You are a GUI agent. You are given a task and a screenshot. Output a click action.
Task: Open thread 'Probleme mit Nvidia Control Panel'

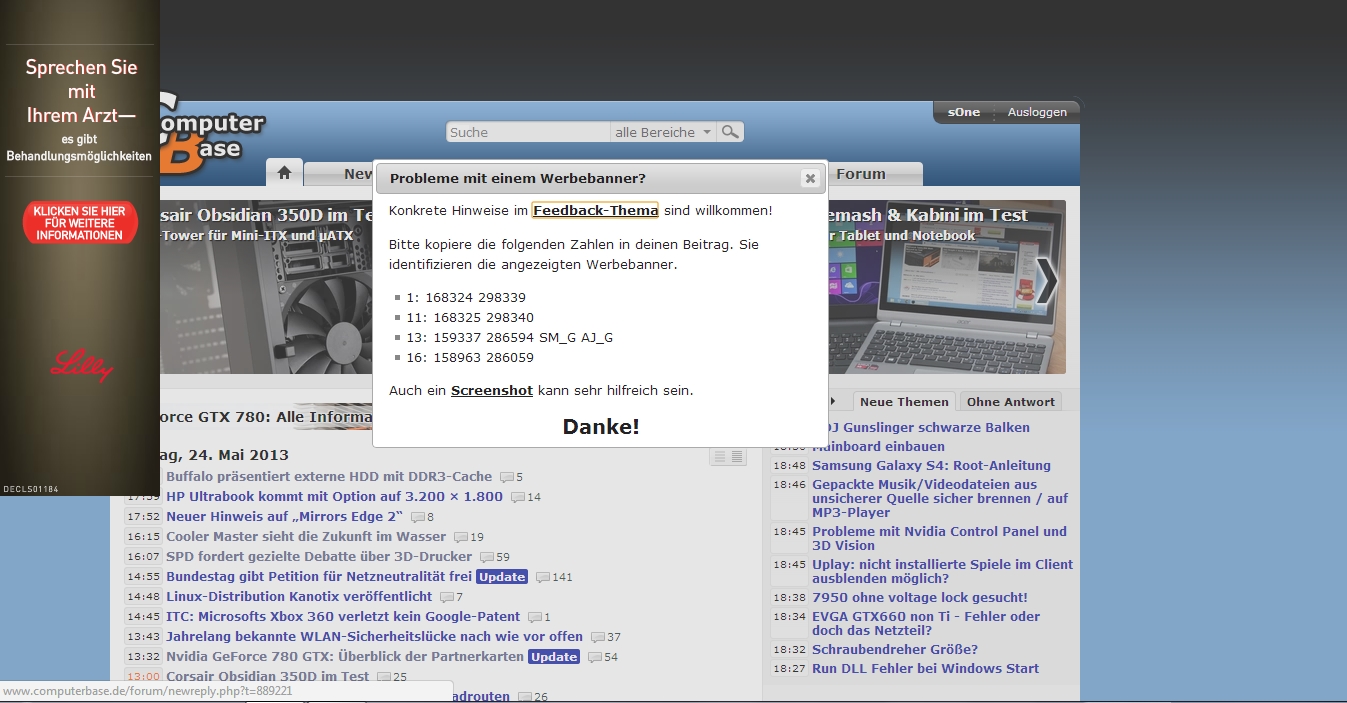939,538
